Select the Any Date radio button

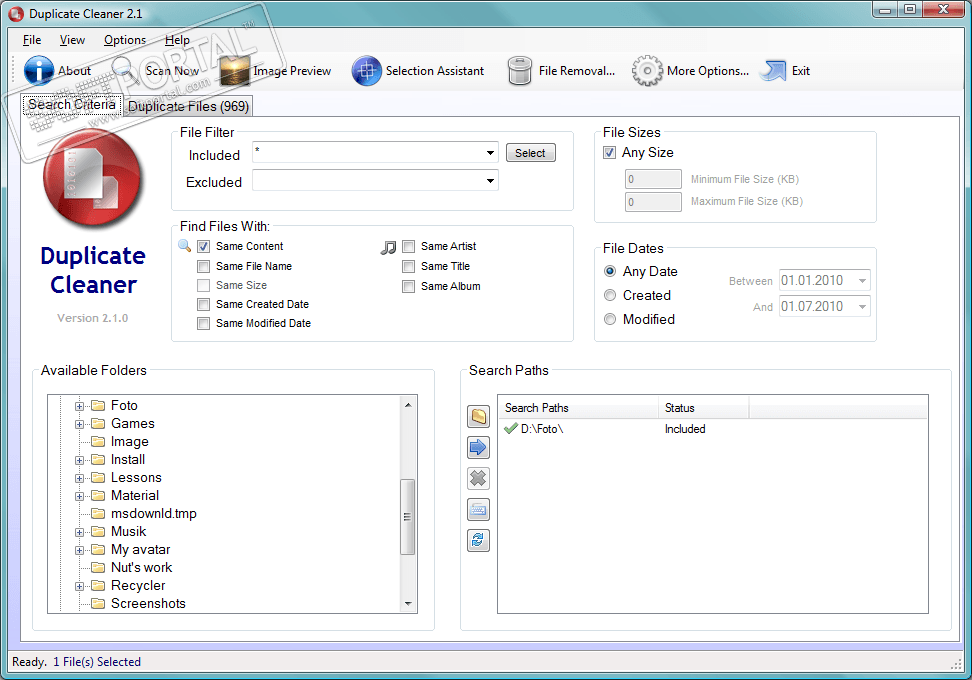click(x=610, y=271)
